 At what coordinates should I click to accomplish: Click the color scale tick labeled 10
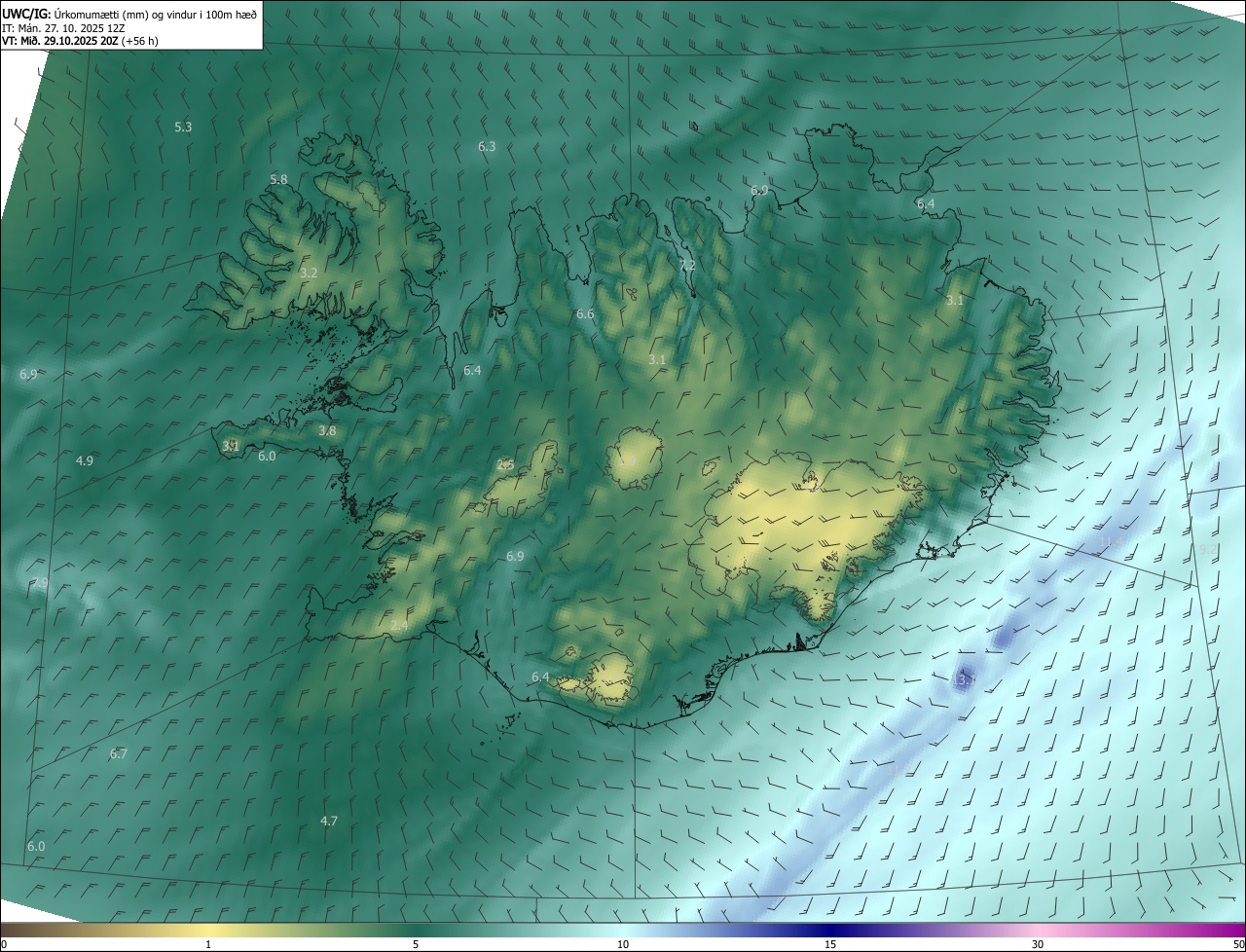click(x=623, y=944)
